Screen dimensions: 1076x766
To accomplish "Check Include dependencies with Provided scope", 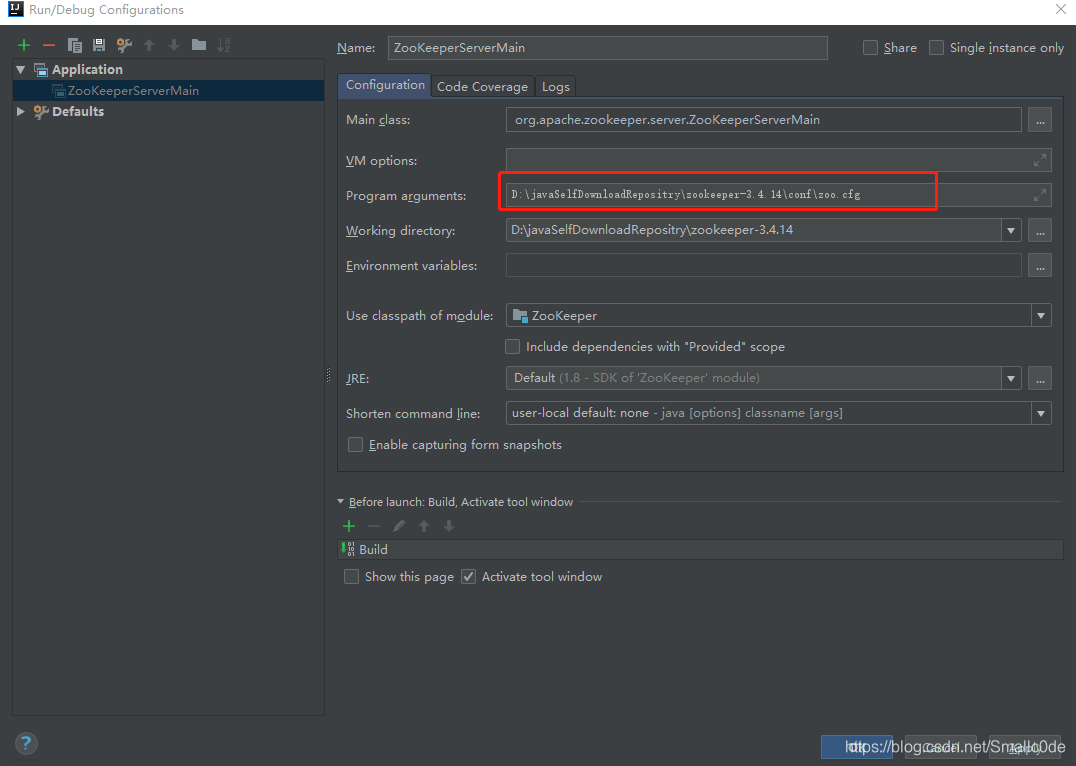I will [x=513, y=347].
